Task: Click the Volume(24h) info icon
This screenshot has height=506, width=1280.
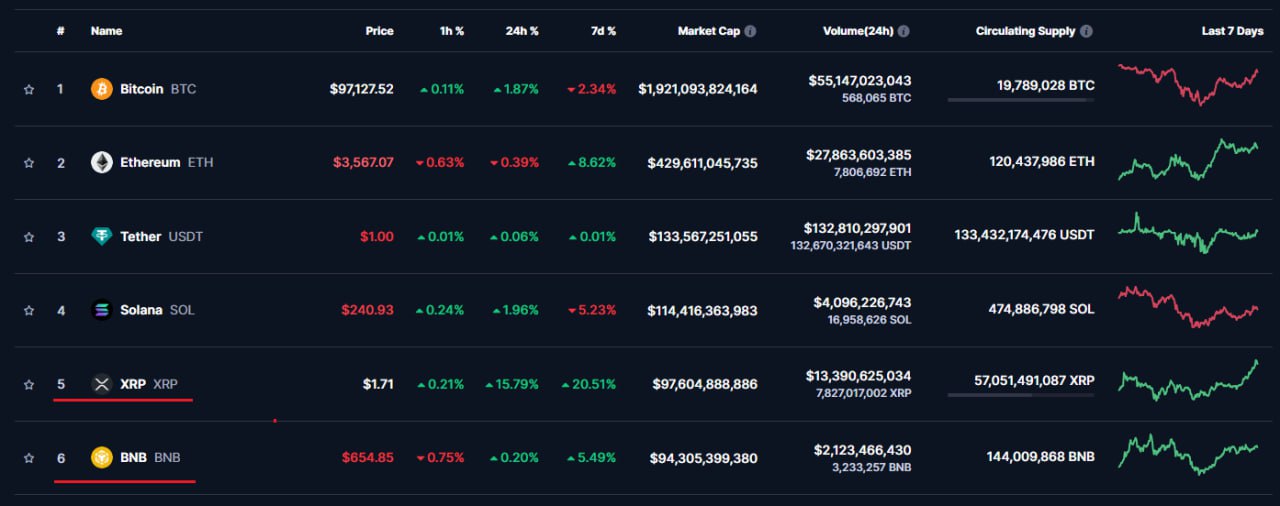Action: tap(904, 31)
